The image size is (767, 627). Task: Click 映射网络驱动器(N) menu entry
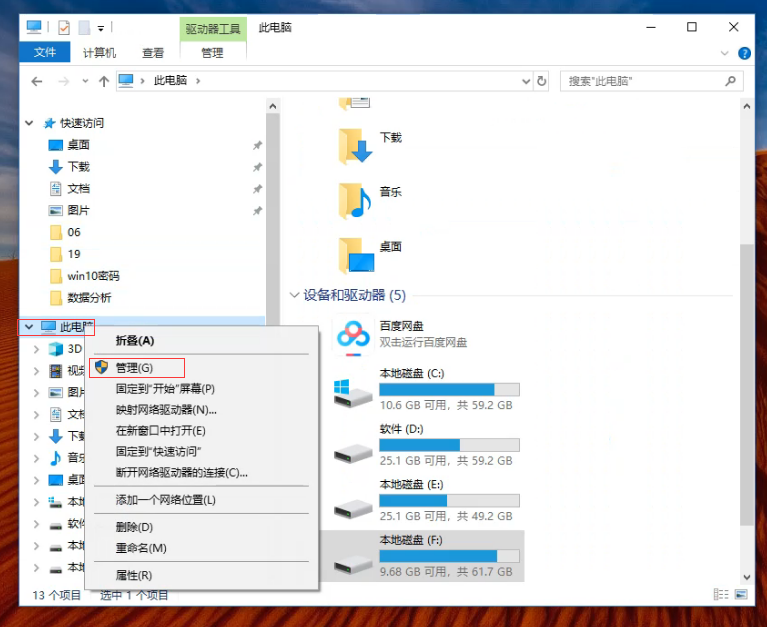pos(166,410)
